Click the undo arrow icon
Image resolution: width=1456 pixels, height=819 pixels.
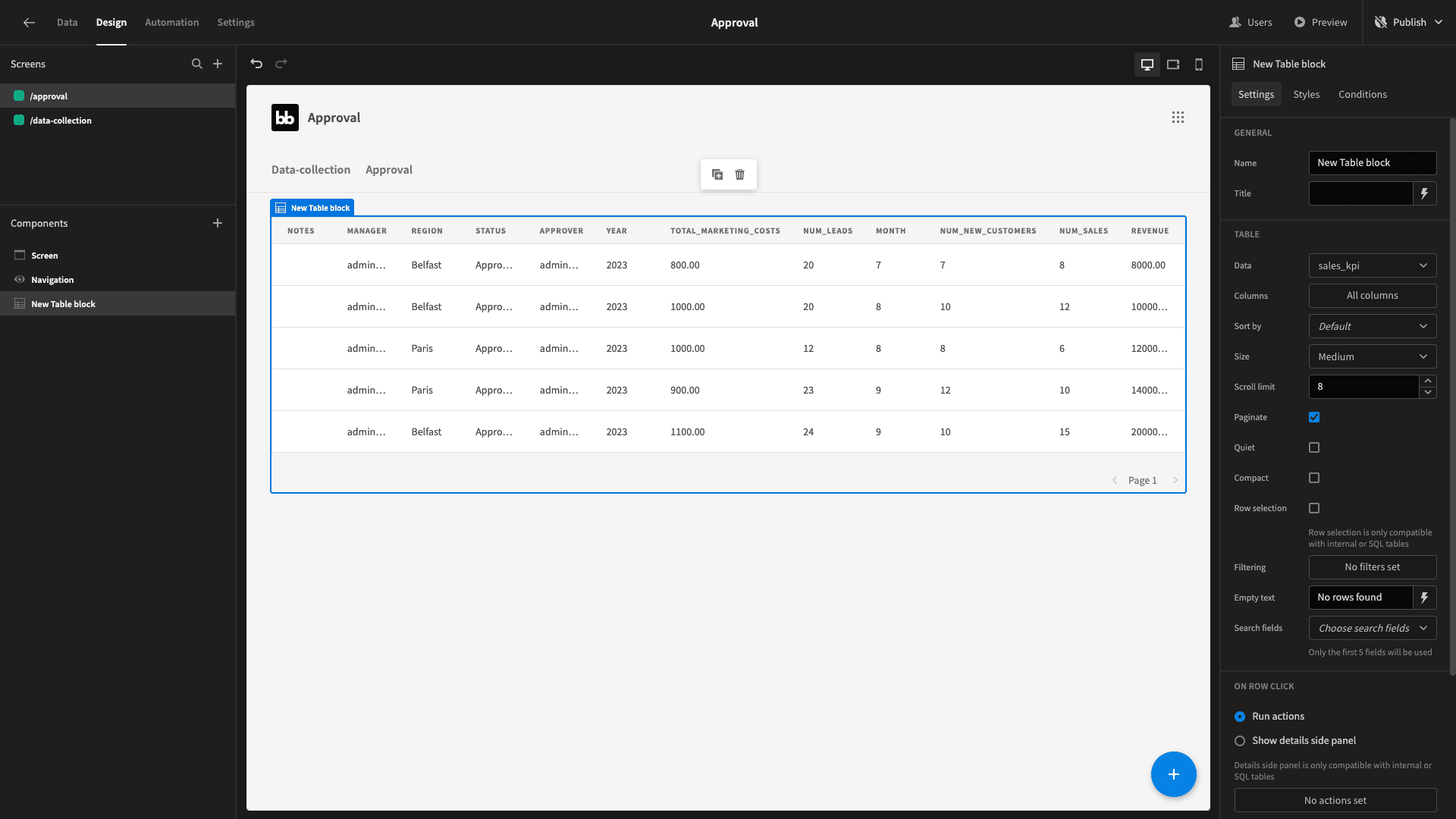pos(256,64)
